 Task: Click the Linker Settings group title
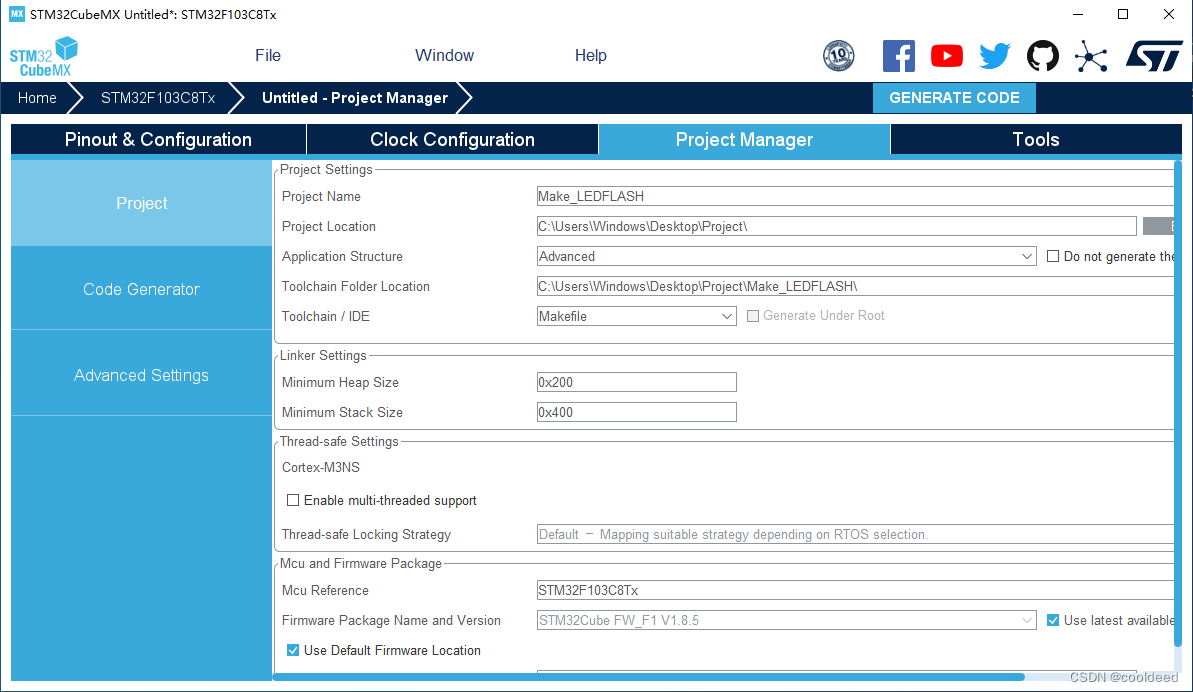(323, 356)
